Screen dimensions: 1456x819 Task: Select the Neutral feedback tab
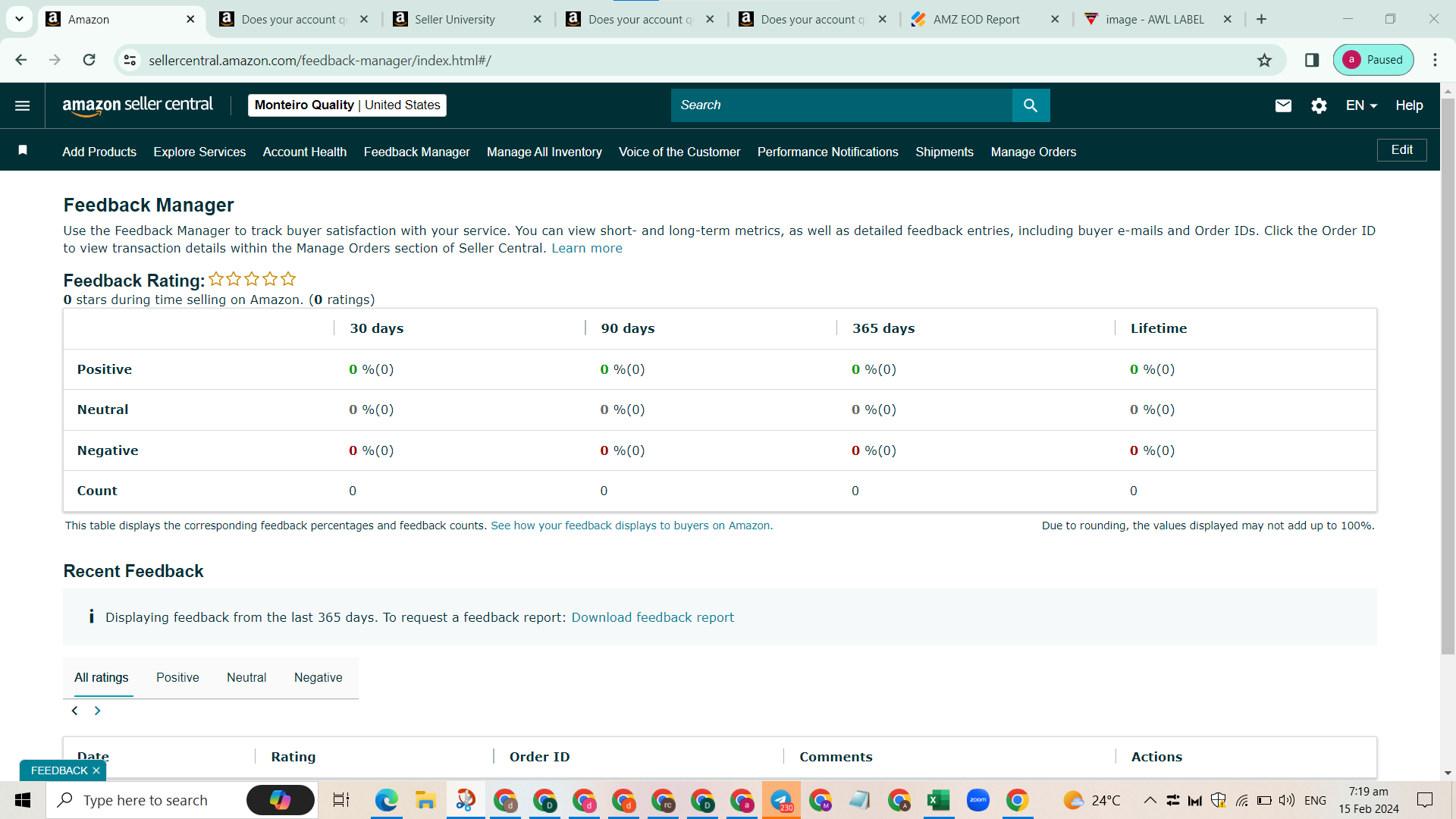pyautogui.click(x=246, y=677)
